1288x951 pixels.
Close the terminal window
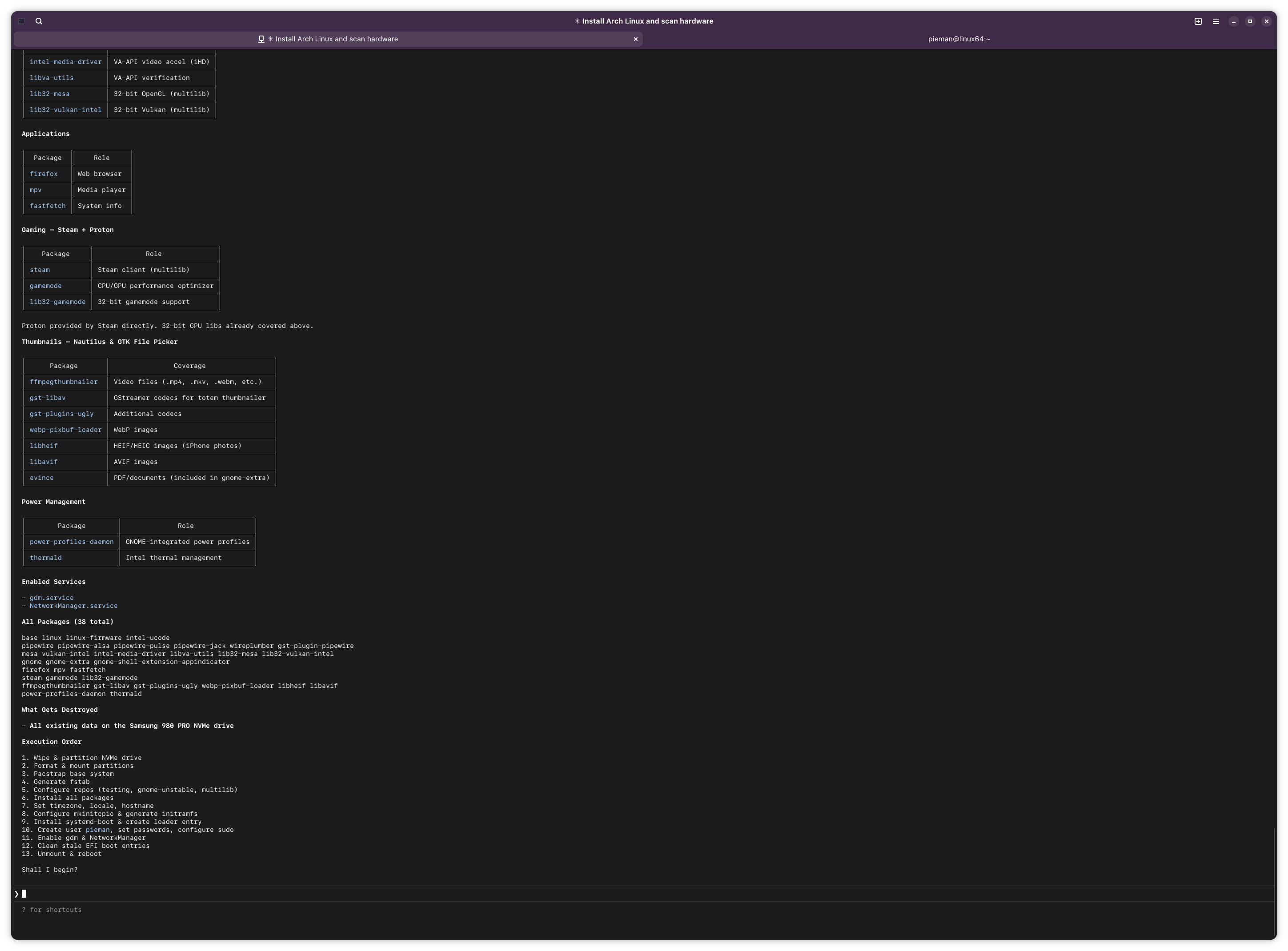tap(1266, 21)
